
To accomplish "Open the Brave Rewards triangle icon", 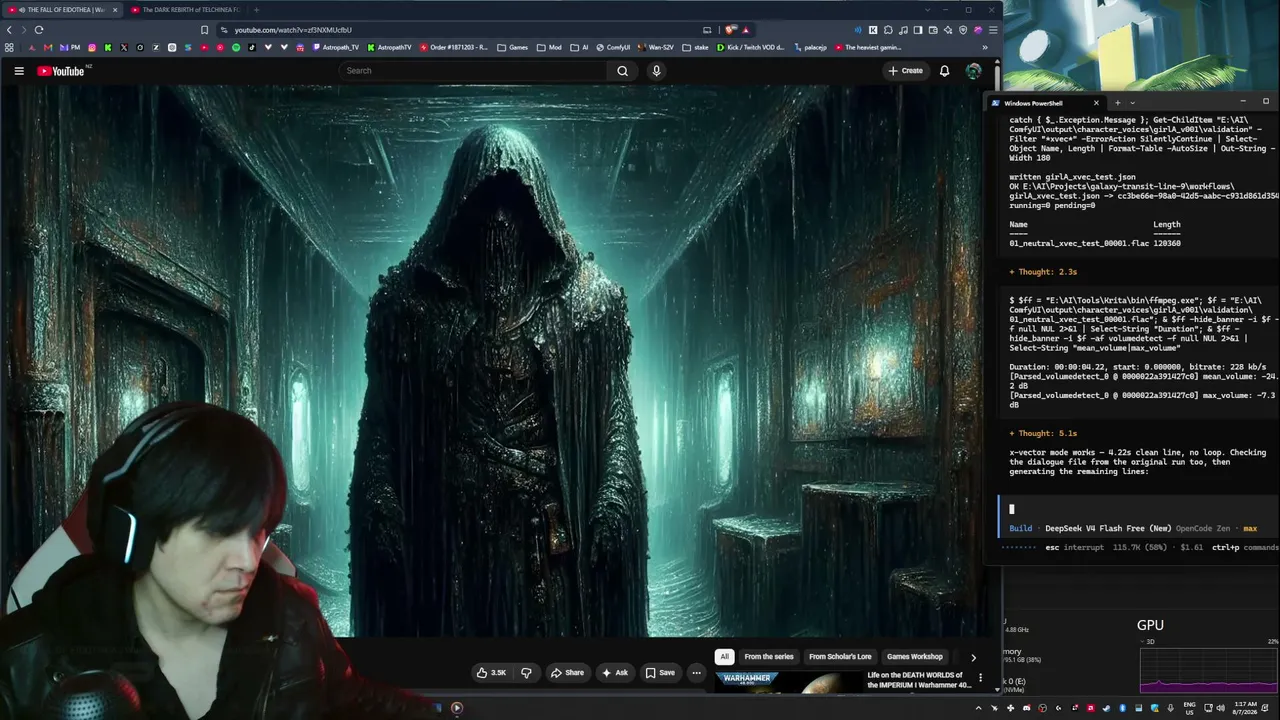I will tap(746, 30).
